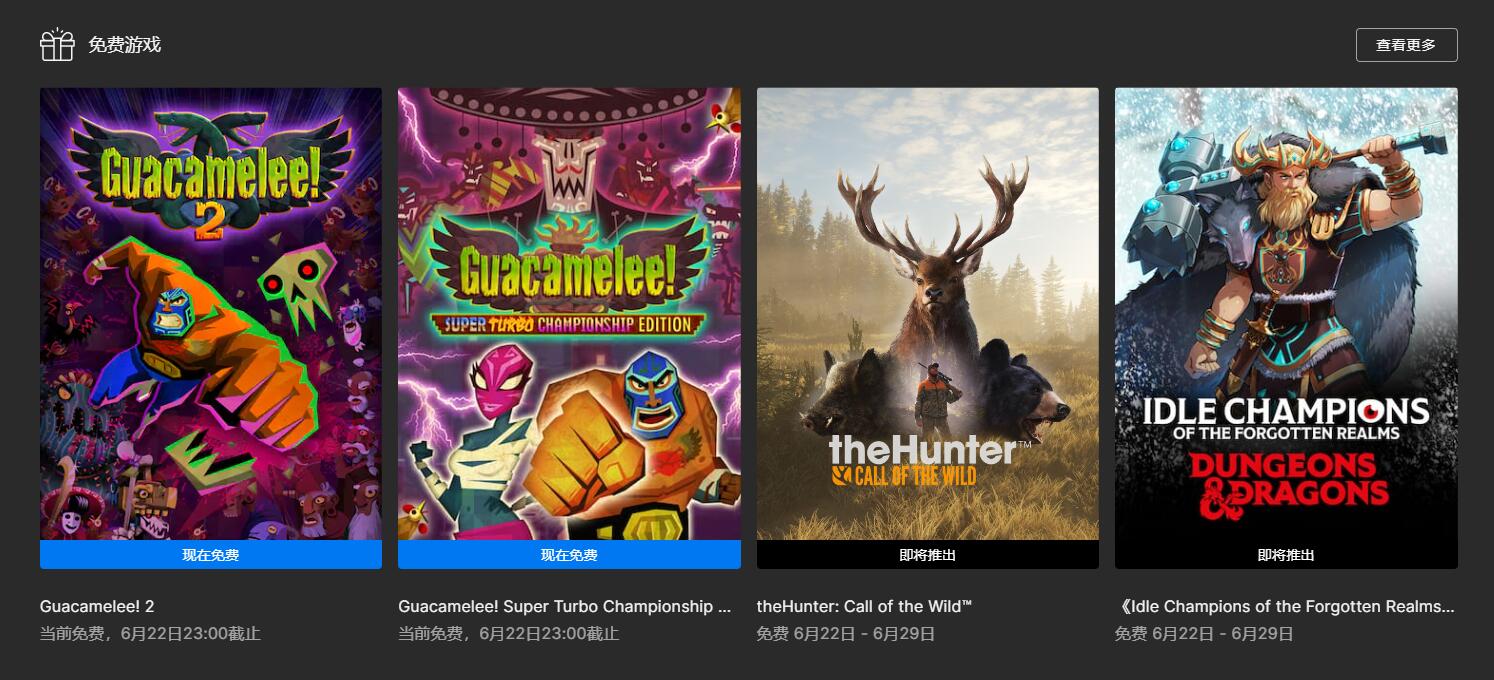The width and height of the screenshot is (1494, 680).
Task: Click 现在免费 banner under Guacamelee! 2
Action: (x=211, y=555)
